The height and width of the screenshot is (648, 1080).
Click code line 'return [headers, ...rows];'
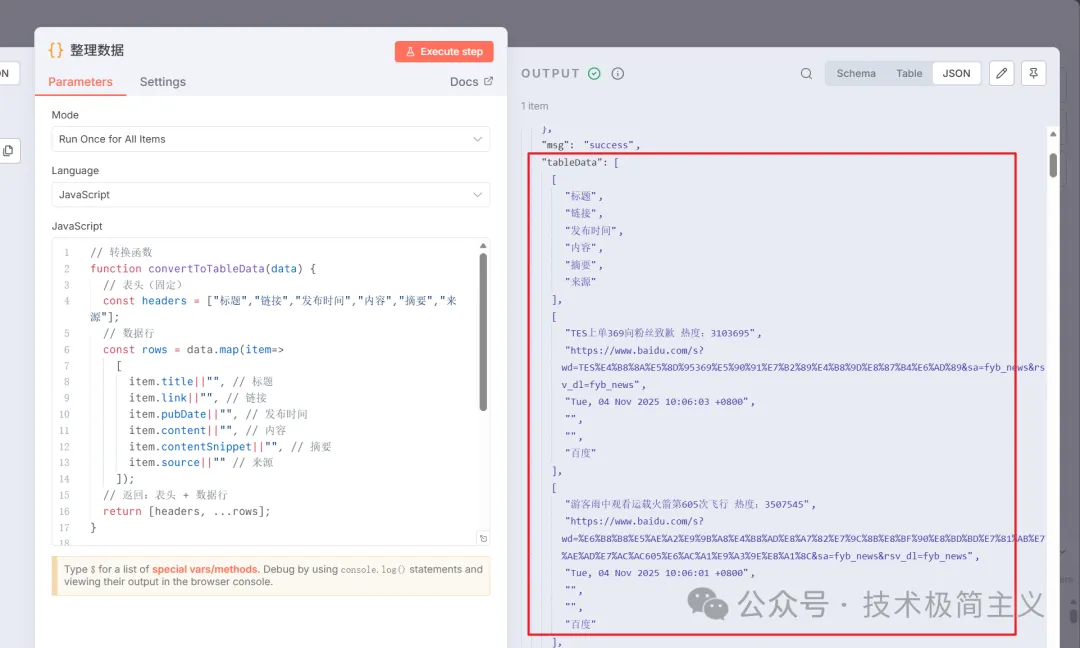point(187,512)
